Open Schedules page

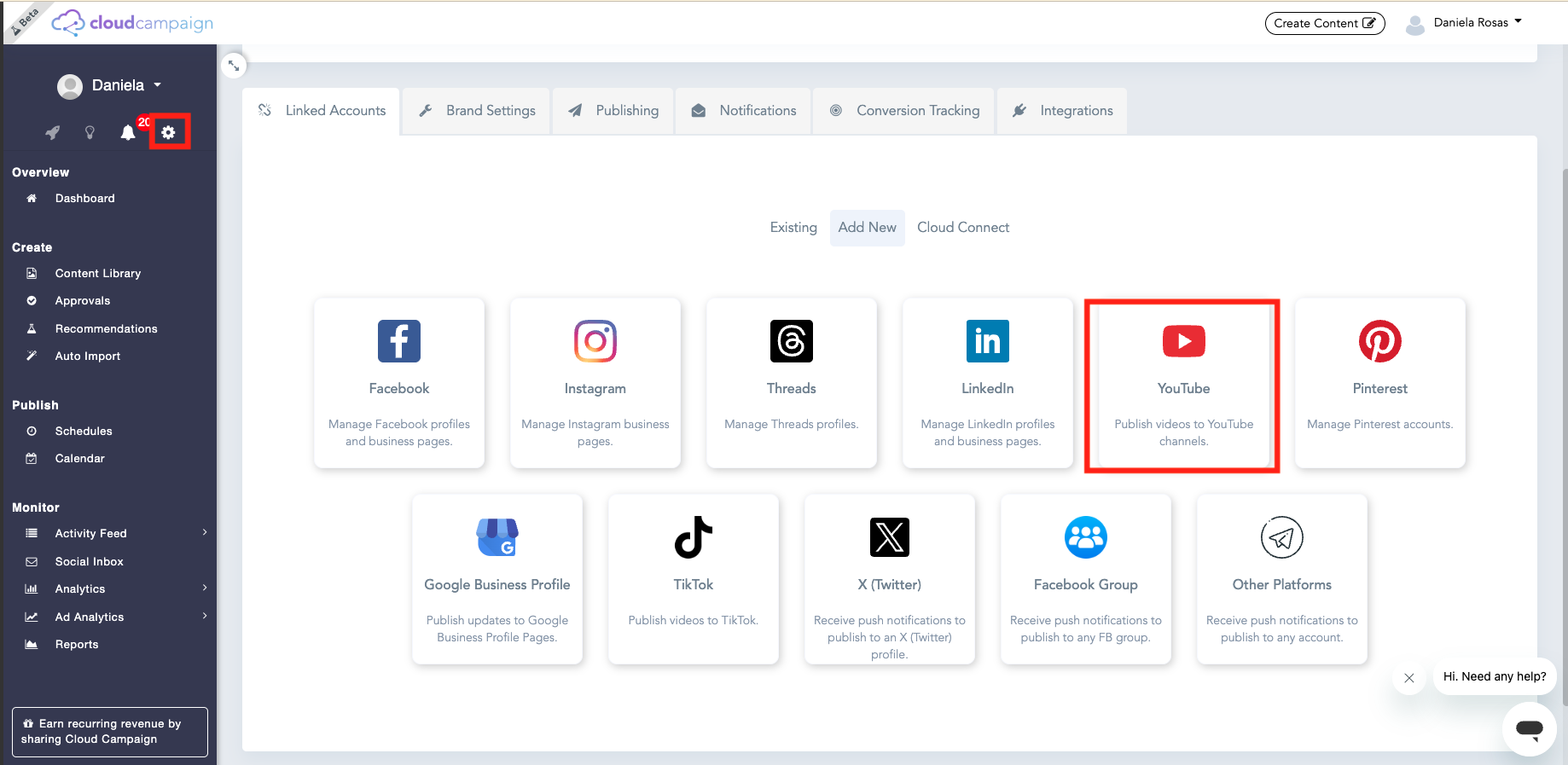tap(84, 431)
